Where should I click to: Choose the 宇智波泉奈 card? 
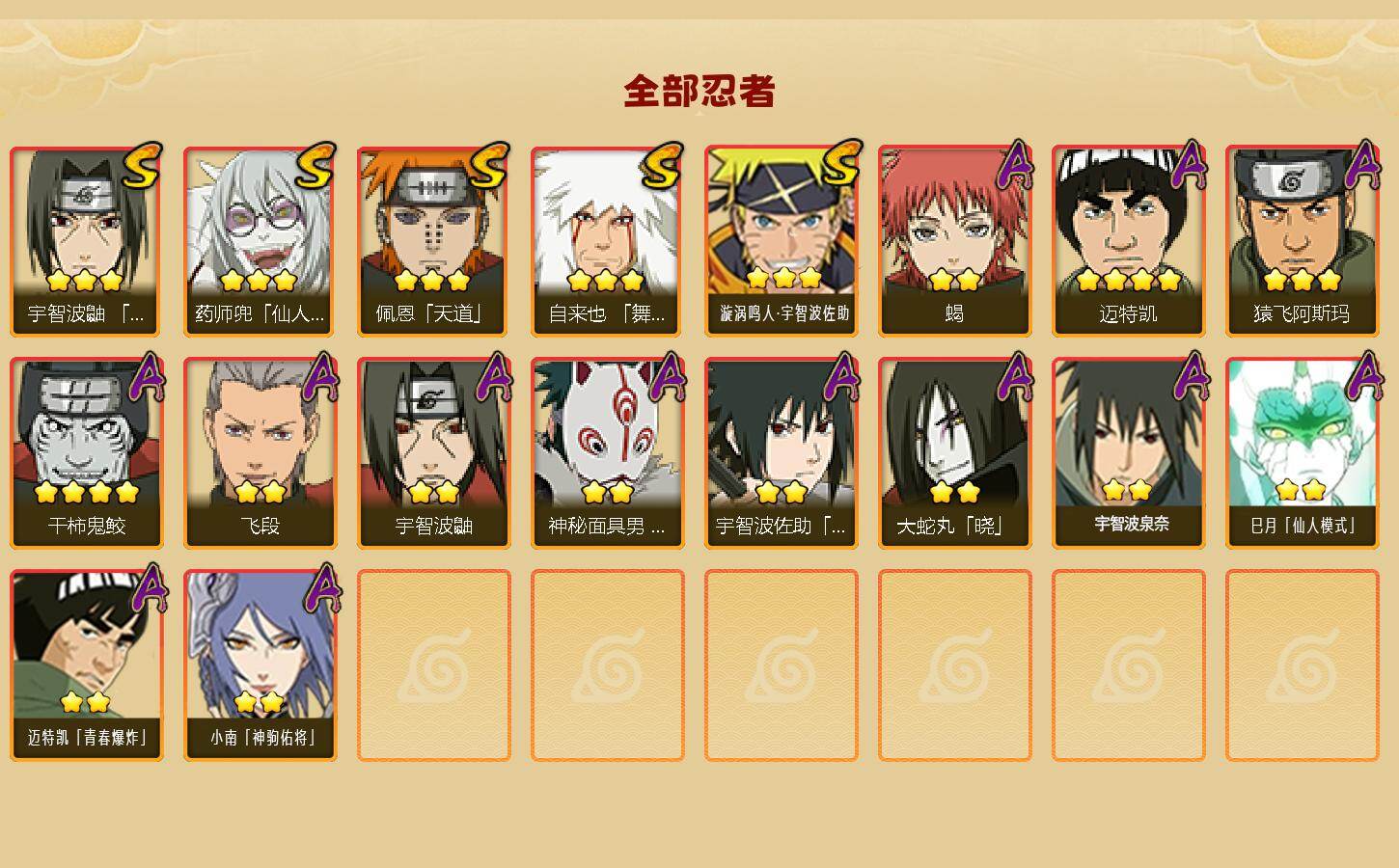tap(1128, 453)
